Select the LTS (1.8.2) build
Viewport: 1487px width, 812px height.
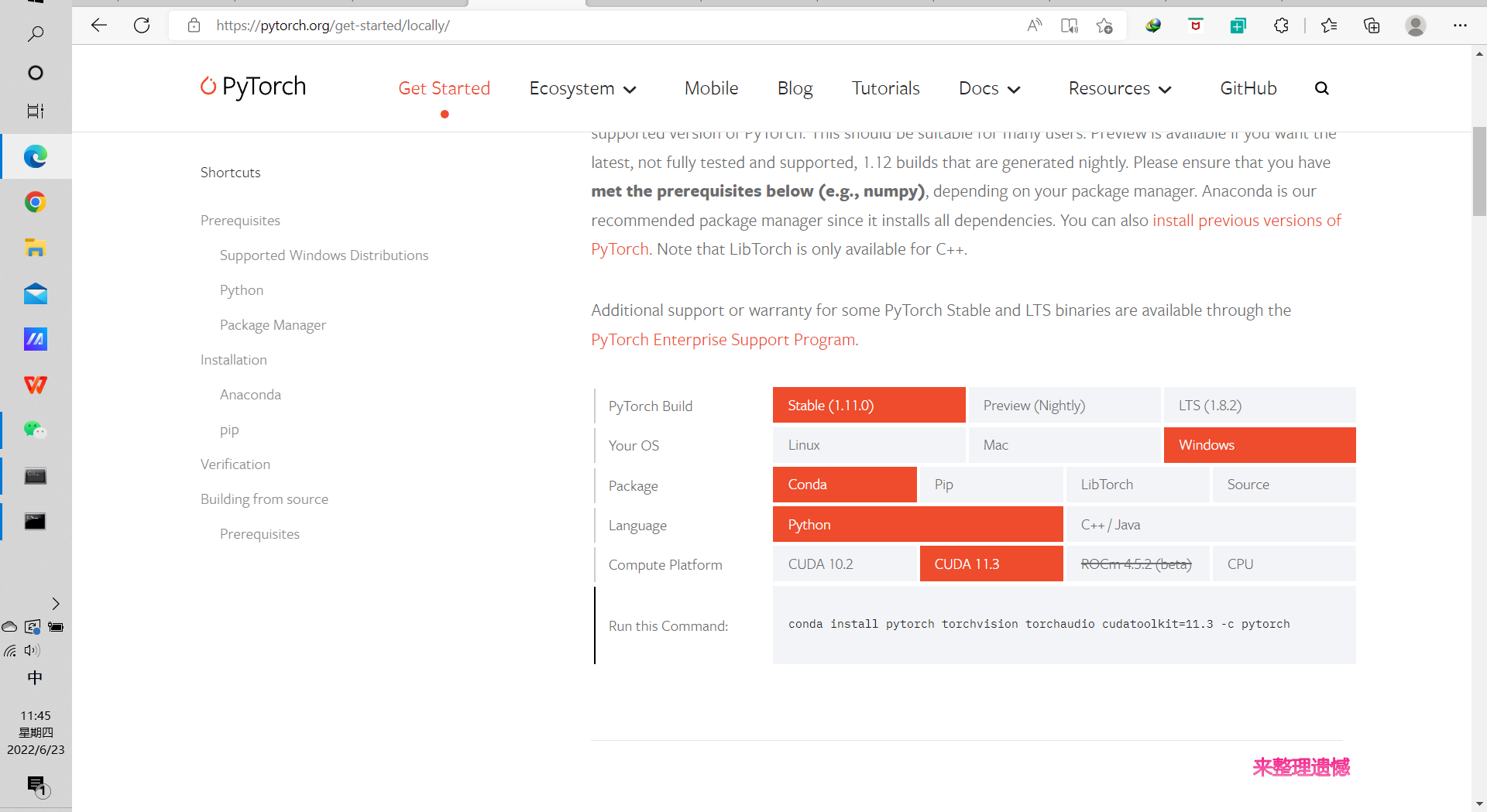(1259, 405)
